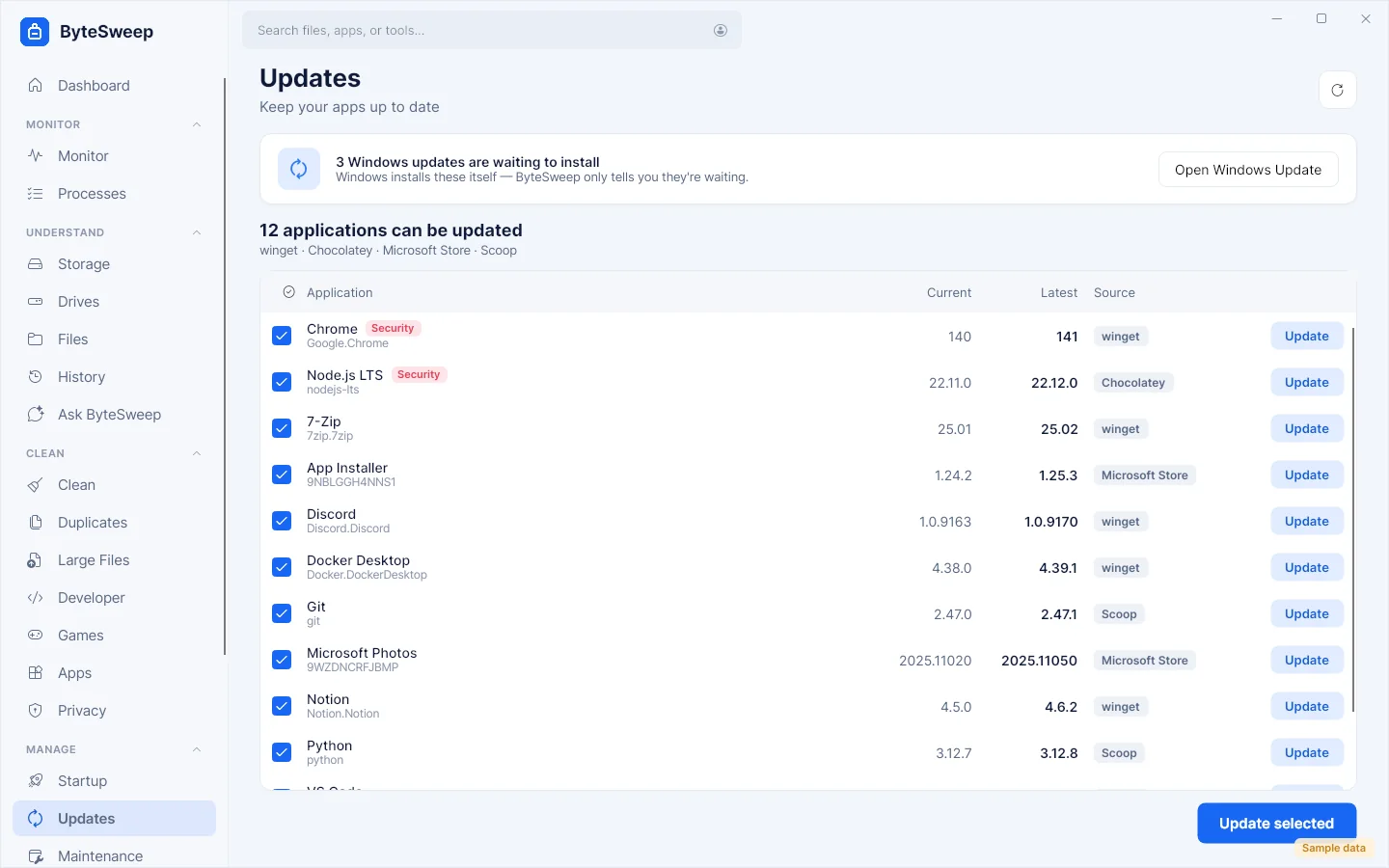Uncheck the App Installer checkbox
Screen dimensions: 1389x868
coord(282,475)
